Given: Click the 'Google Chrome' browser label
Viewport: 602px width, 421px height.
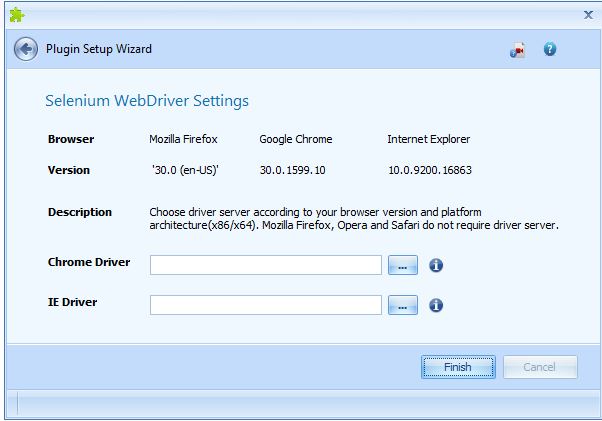Looking at the screenshot, I should (x=296, y=139).
